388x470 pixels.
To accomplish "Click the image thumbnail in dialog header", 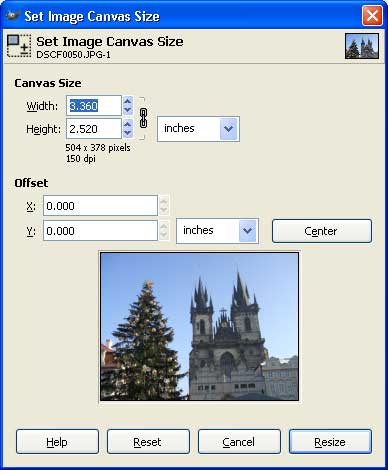I will pos(362,46).
